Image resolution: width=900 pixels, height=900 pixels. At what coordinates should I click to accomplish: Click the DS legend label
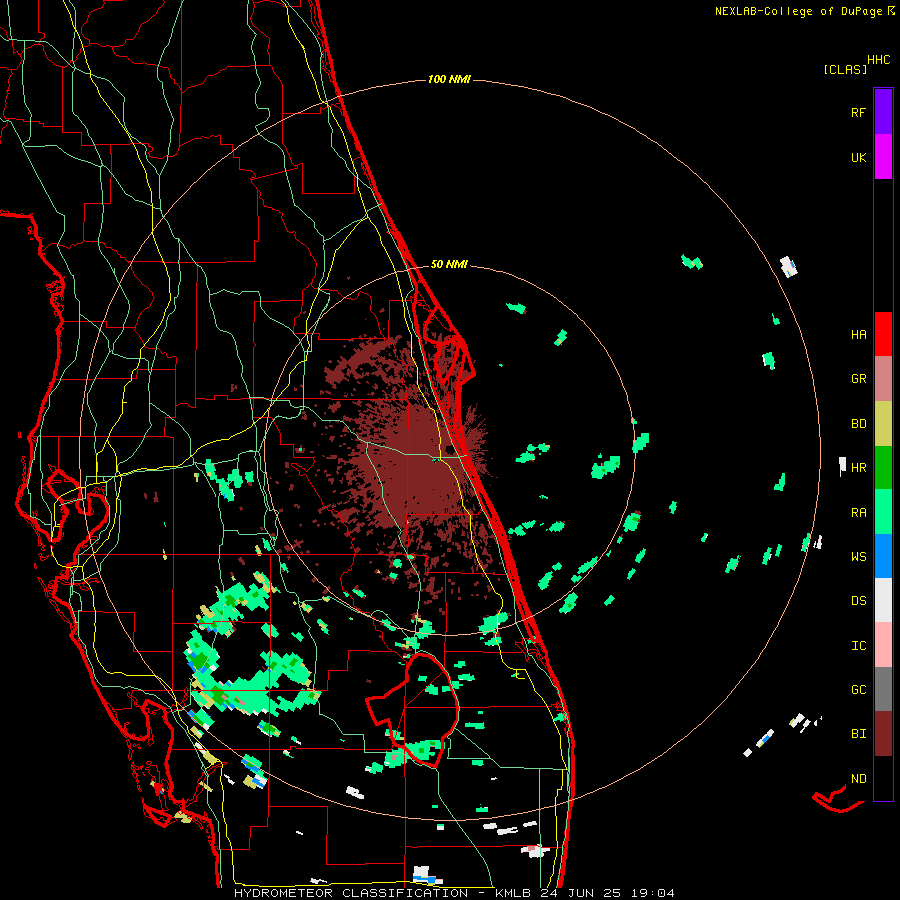858,601
